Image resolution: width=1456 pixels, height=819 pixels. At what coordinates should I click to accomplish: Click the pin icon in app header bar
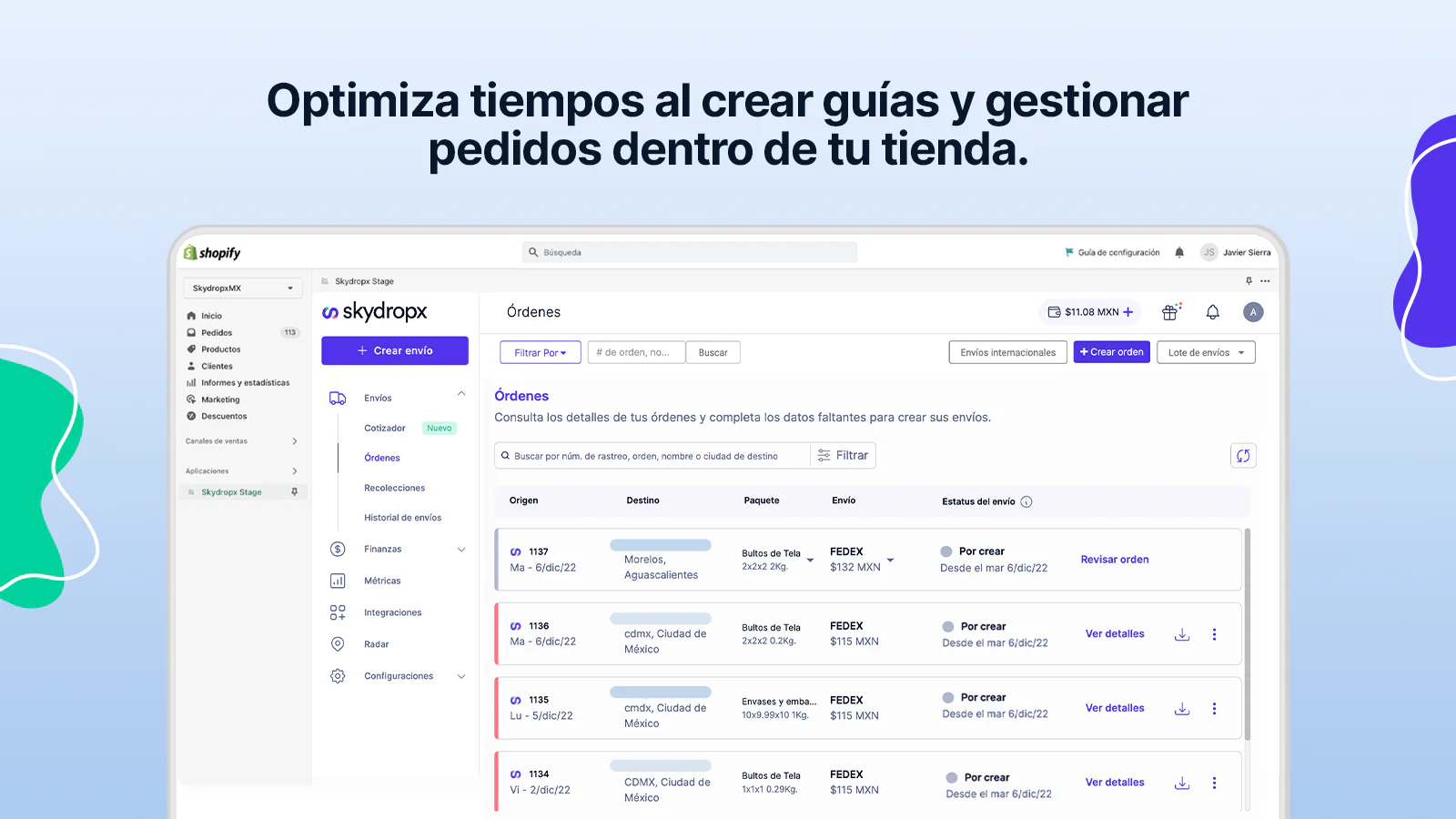pos(1249,281)
